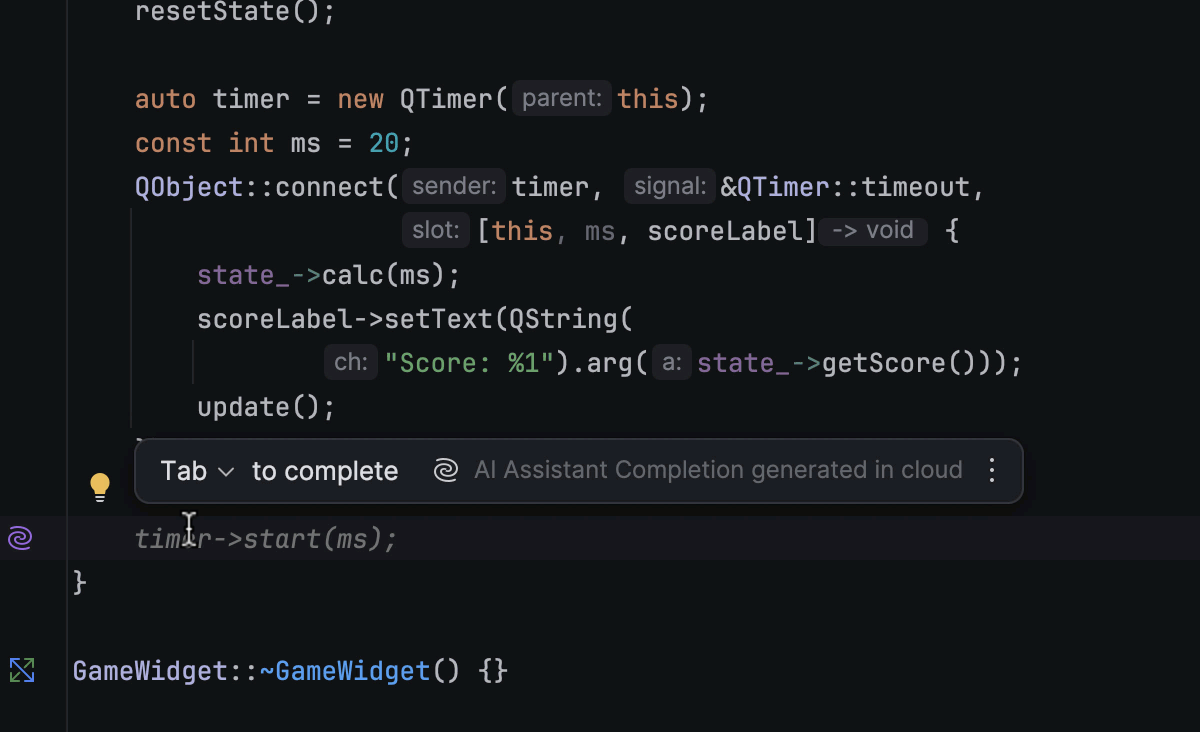Click the 'parent:' inlay hint

[x=562, y=99]
